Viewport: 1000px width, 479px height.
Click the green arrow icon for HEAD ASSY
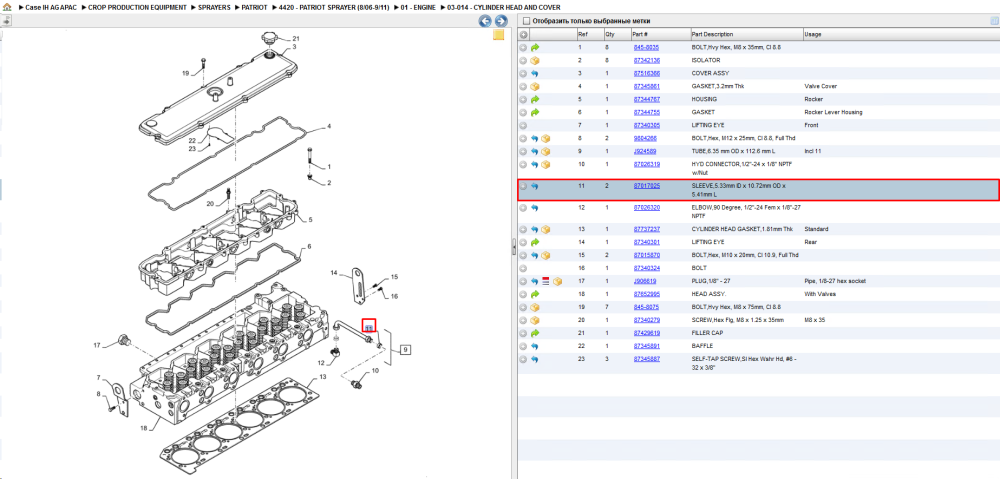coord(535,294)
